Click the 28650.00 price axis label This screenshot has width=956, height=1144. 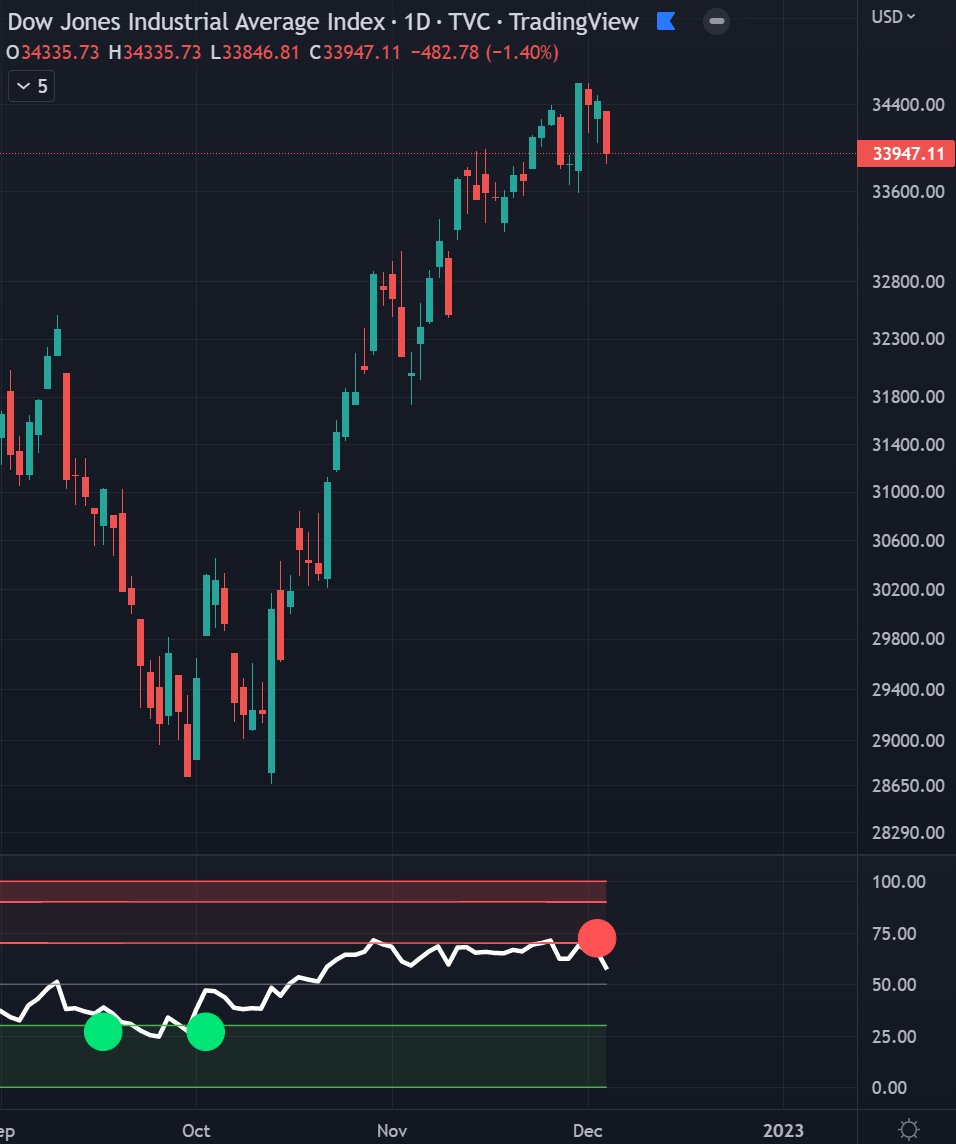pyautogui.click(x=908, y=786)
